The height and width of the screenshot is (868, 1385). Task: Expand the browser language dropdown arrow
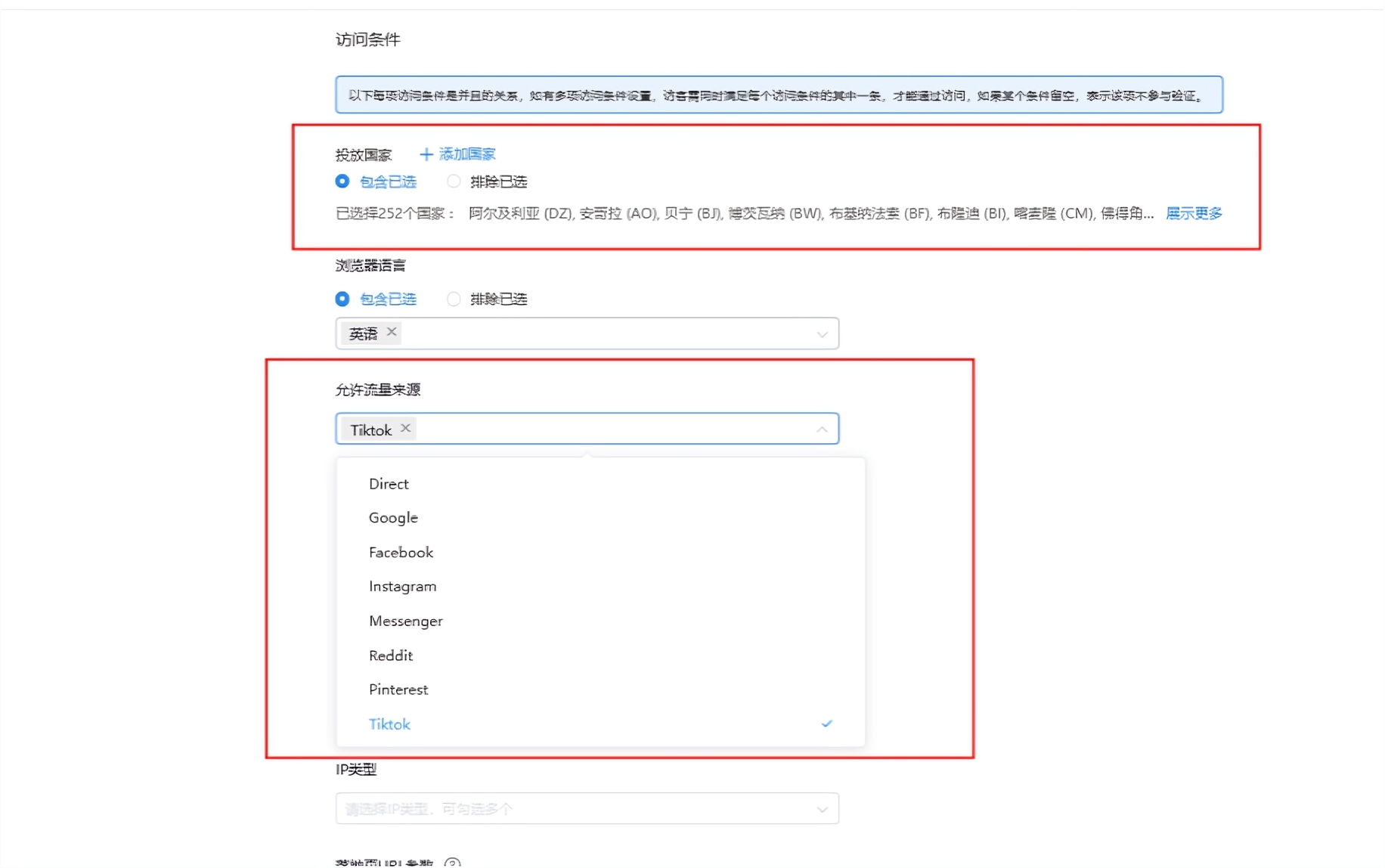[x=822, y=334]
